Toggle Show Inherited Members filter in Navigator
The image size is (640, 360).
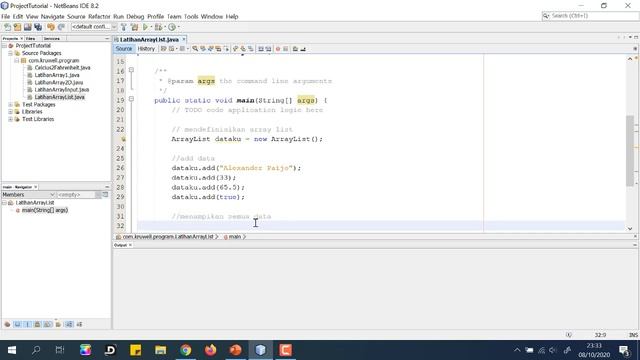coord(7,324)
